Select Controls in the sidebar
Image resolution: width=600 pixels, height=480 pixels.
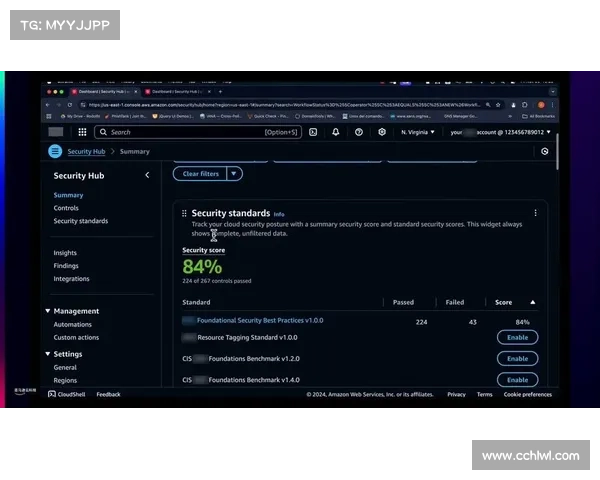(66, 208)
